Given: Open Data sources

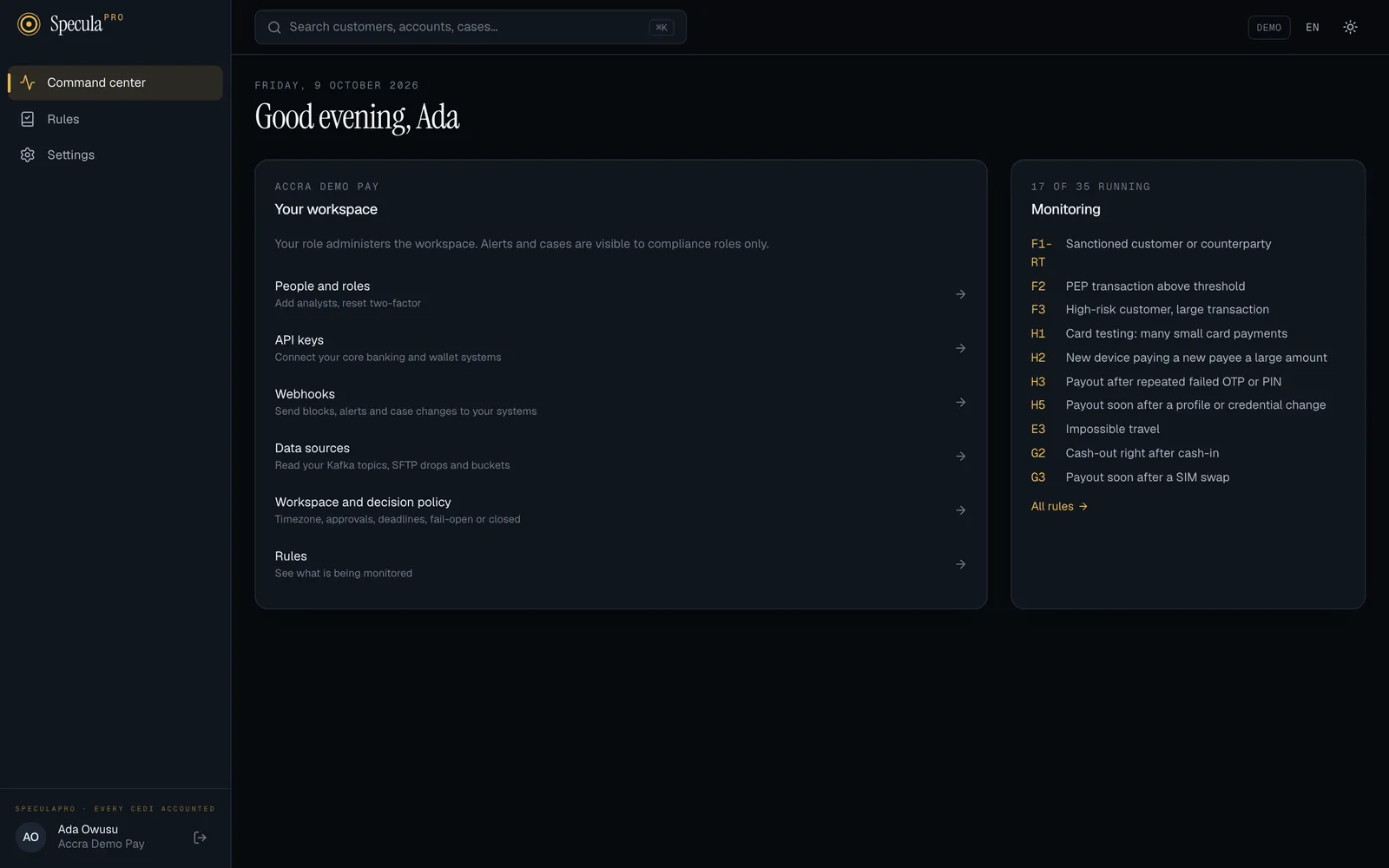Looking at the screenshot, I should pos(621,457).
